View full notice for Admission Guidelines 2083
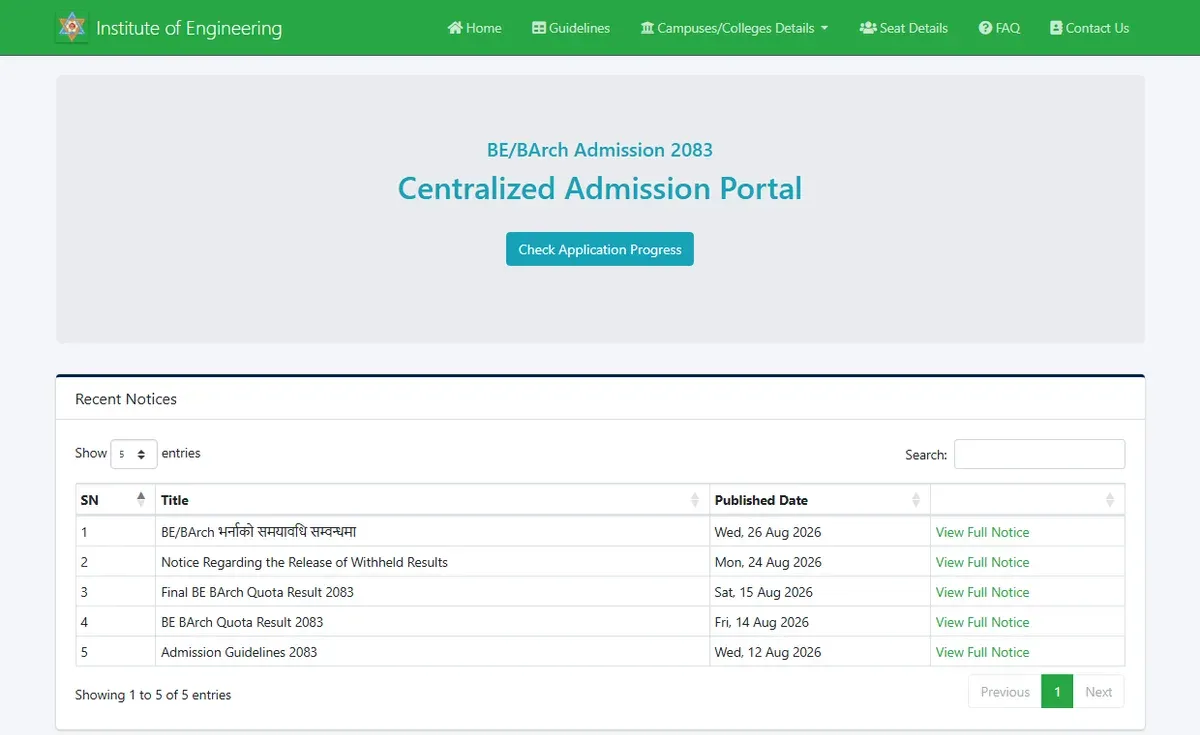 click(982, 652)
